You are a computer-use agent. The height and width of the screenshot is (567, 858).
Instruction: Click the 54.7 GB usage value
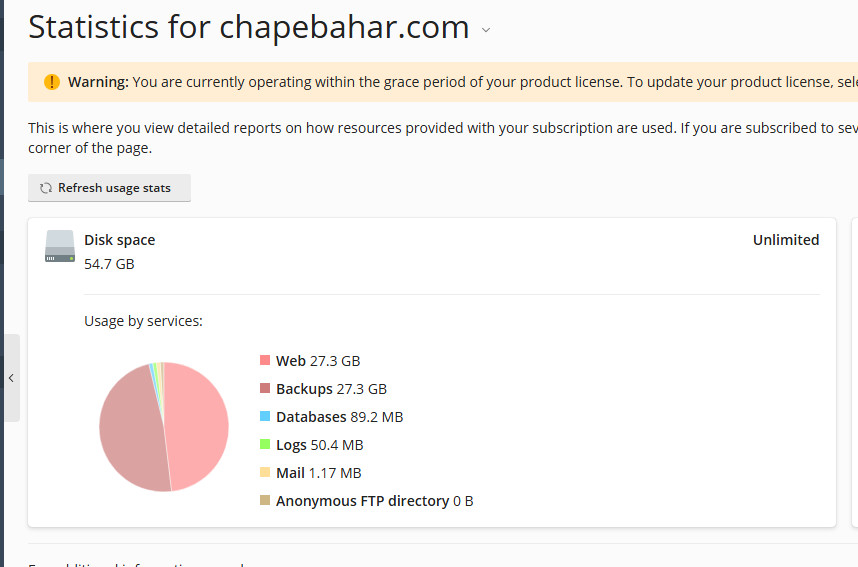tap(109, 264)
